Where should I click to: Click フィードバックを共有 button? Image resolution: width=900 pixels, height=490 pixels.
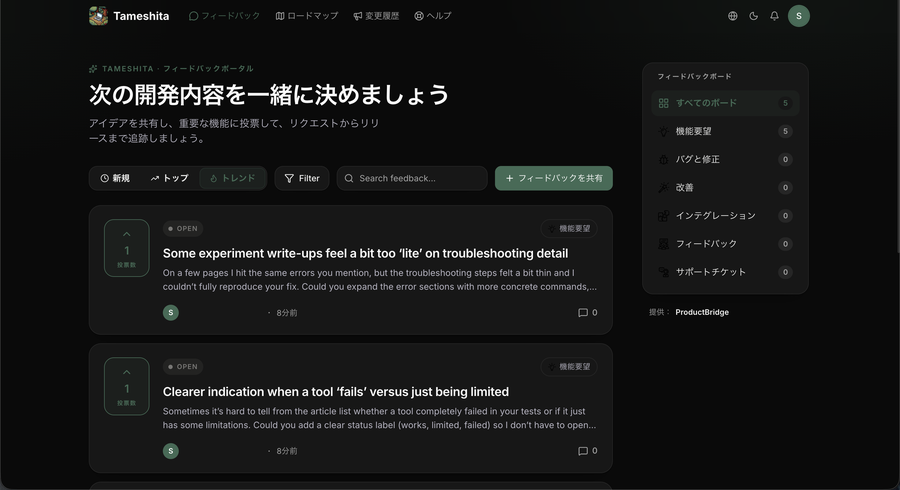[x=554, y=178]
